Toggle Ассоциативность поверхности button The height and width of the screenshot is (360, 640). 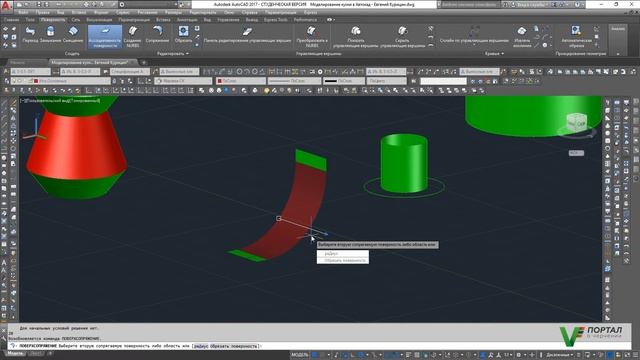coord(104,37)
